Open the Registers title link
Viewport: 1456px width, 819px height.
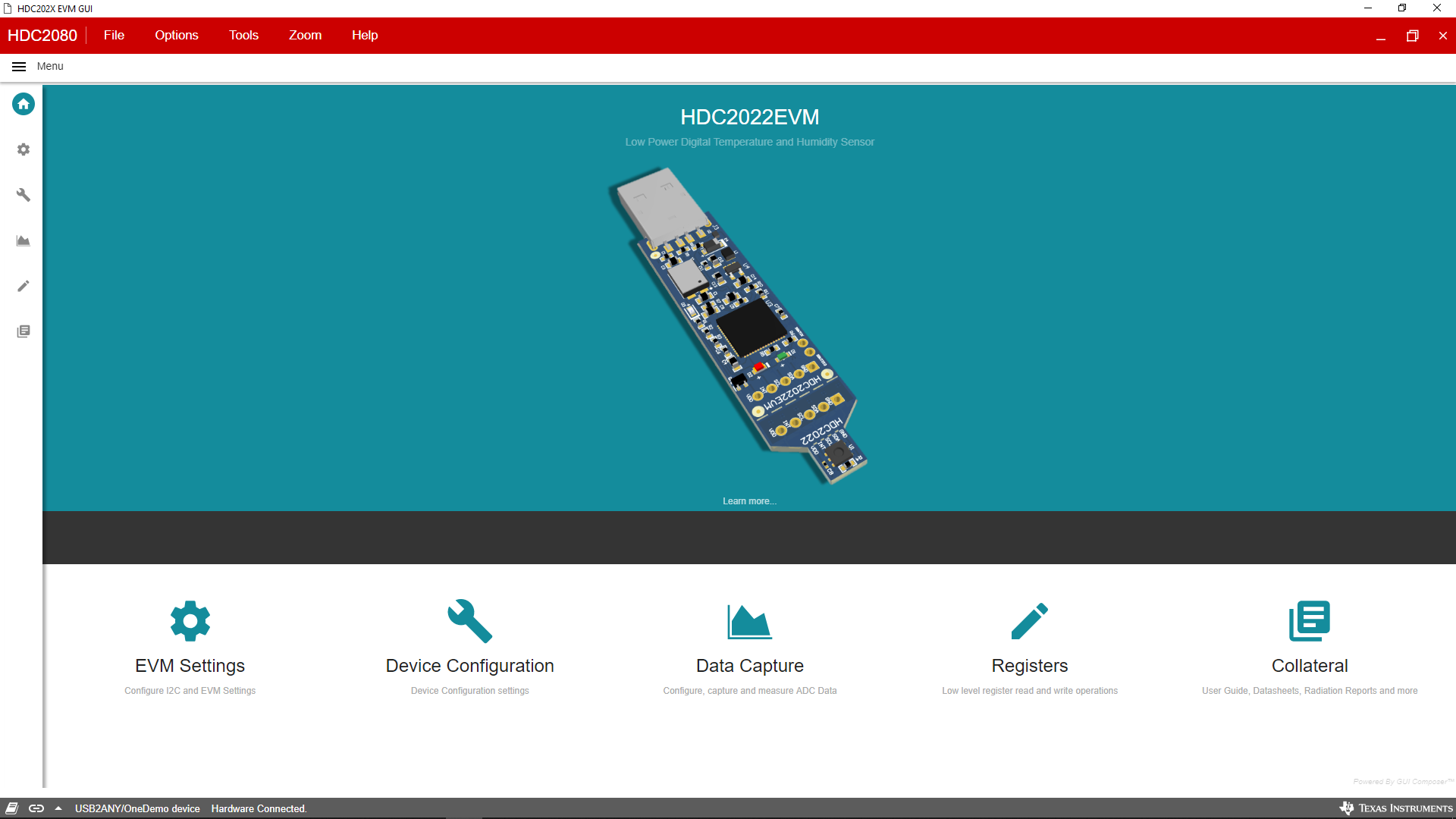click(1030, 666)
